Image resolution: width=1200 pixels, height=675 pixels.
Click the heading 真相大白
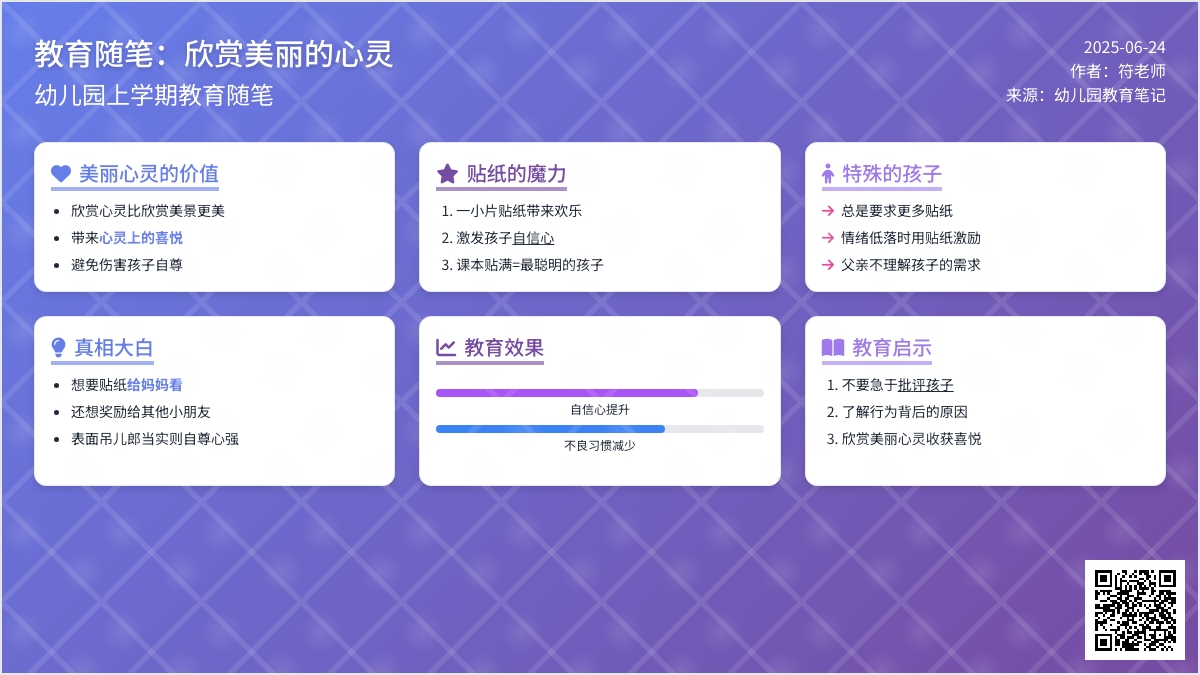tap(114, 348)
